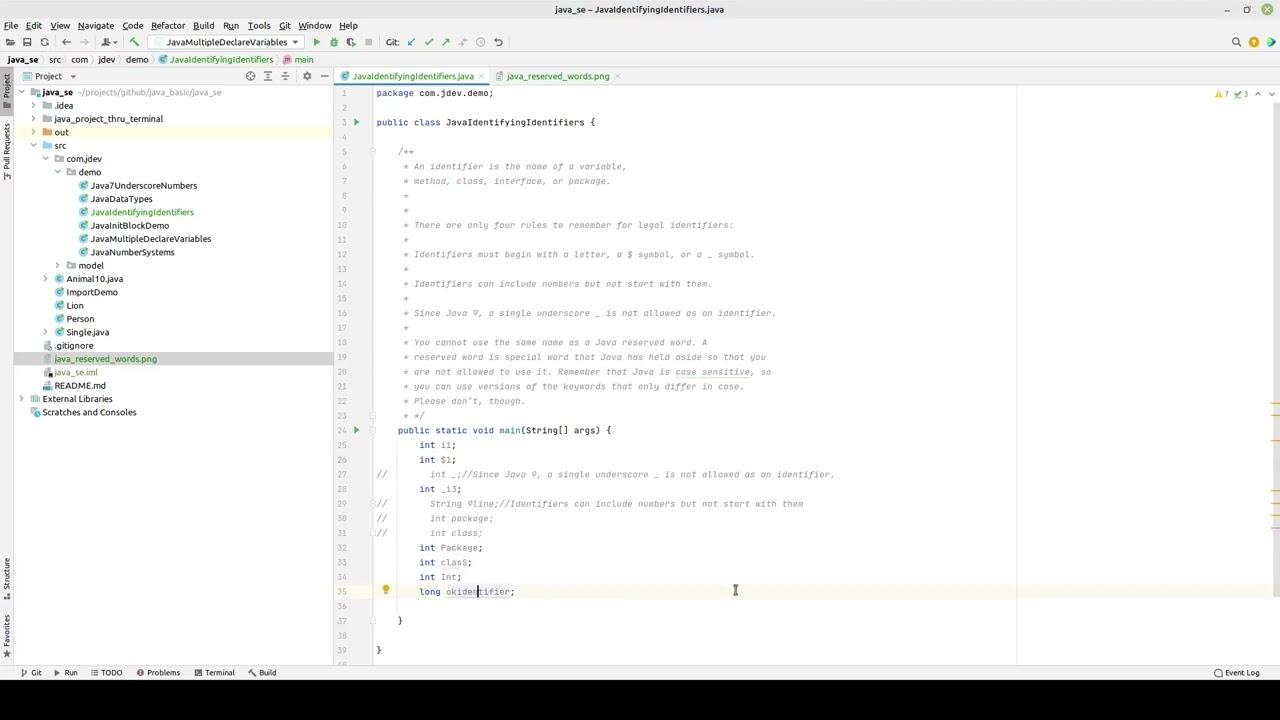The width and height of the screenshot is (1280, 720).
Task: Open the JavaMultipleDeclareVariables run configuration dropdown
Action: (x=226, y=42)
